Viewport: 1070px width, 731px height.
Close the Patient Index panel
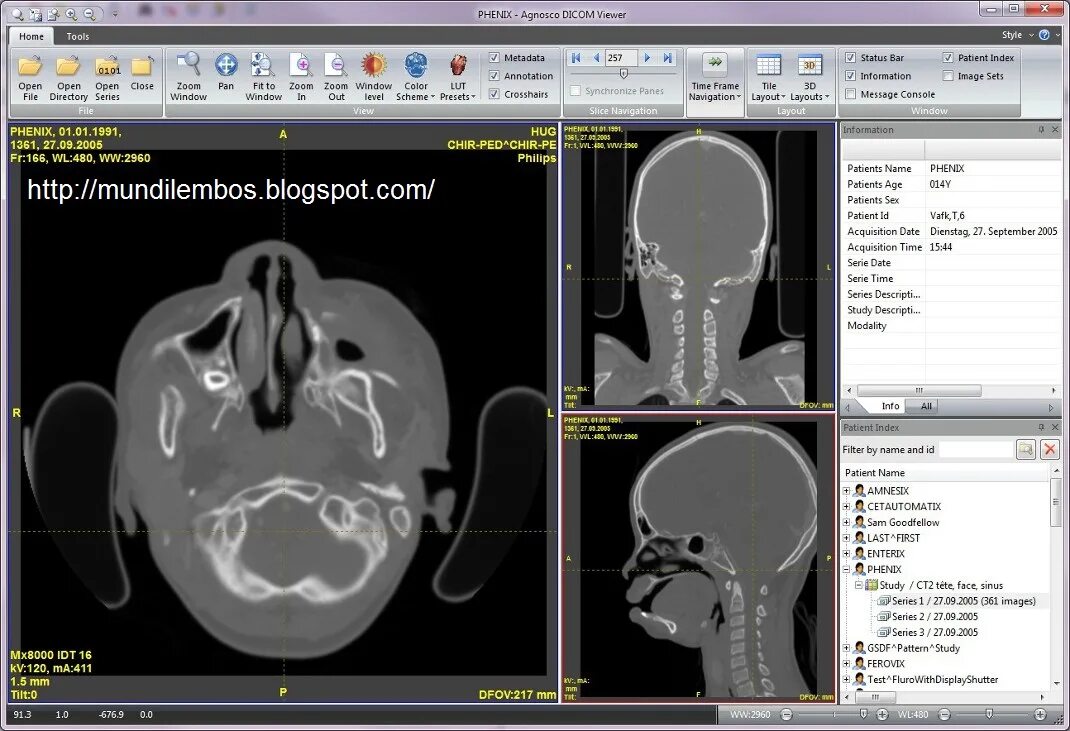tap(1055, 427)
